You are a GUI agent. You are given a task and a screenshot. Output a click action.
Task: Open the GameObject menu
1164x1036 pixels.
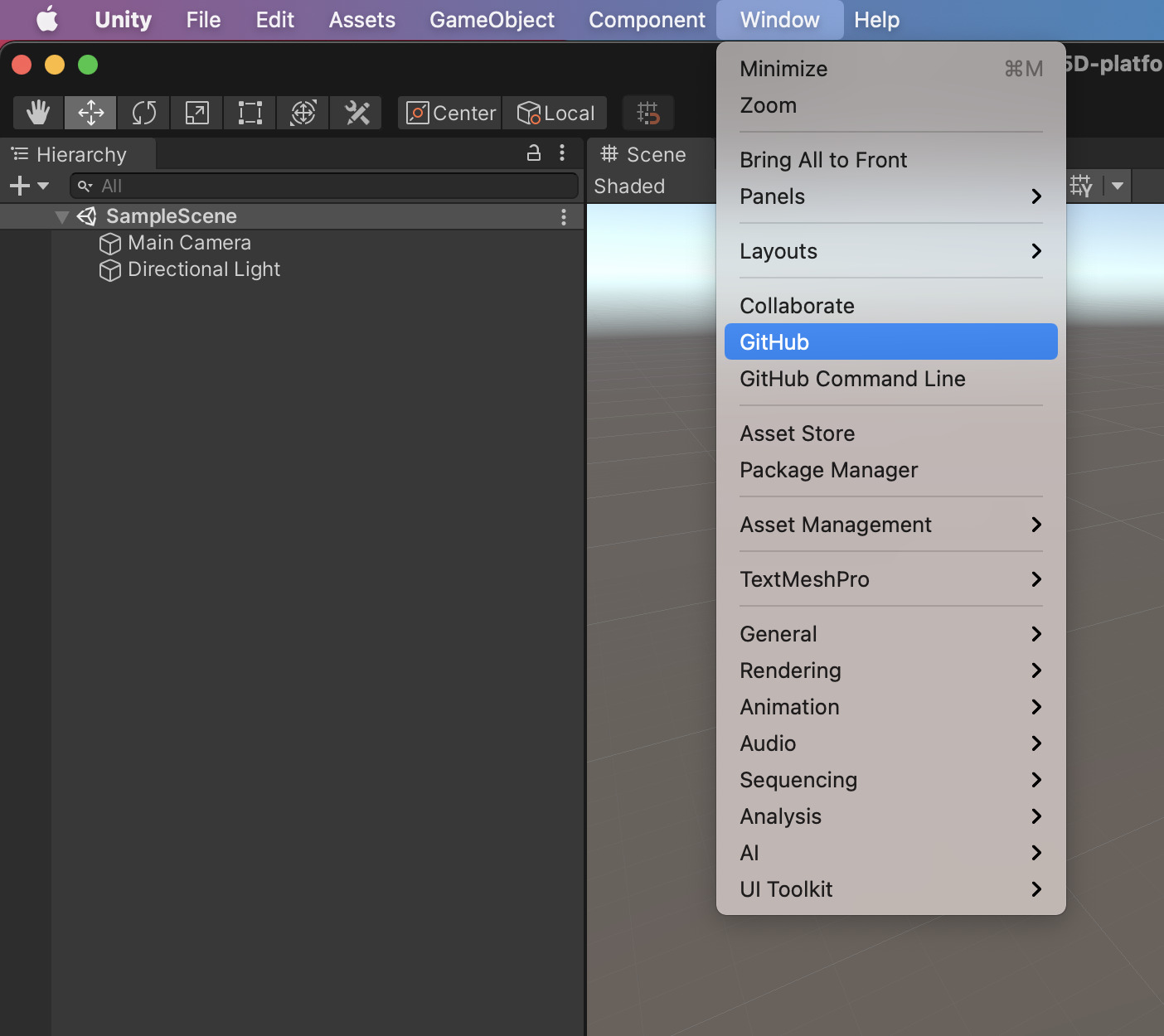tap(492, 19)
